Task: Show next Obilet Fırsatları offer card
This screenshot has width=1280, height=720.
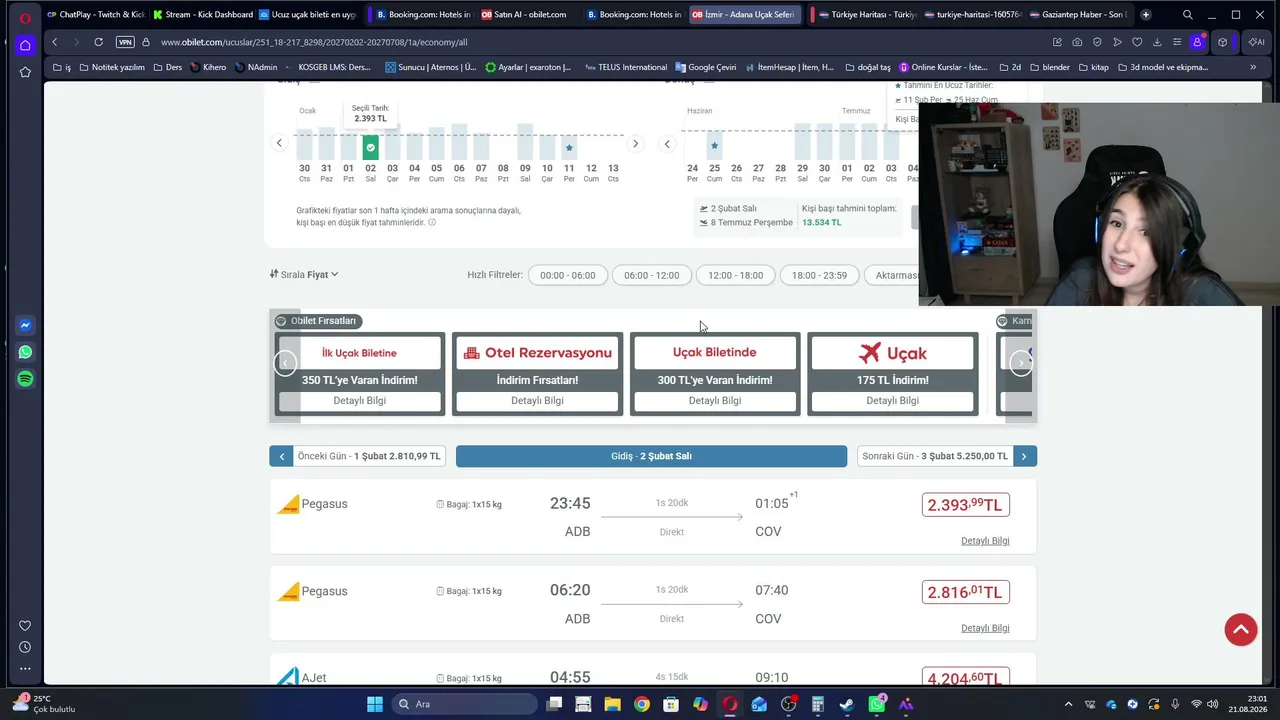Action: tap(1021, 363)
